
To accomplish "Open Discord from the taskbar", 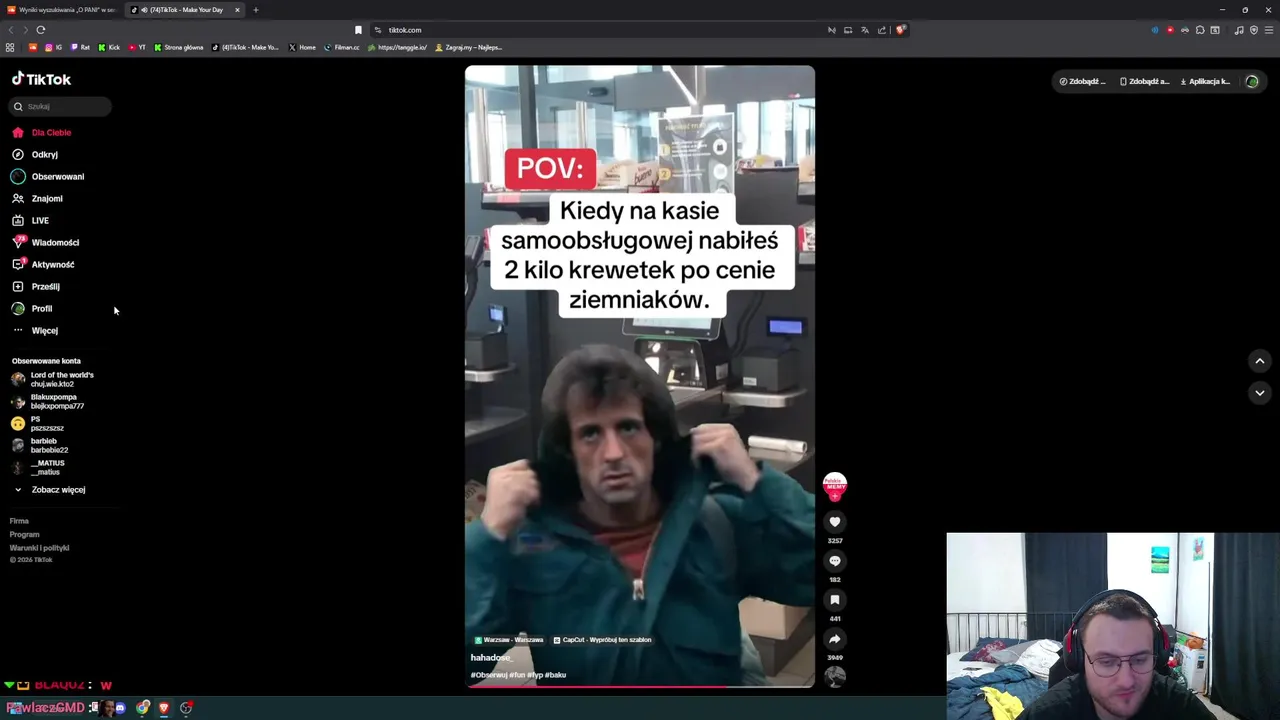I will point(120,708).
